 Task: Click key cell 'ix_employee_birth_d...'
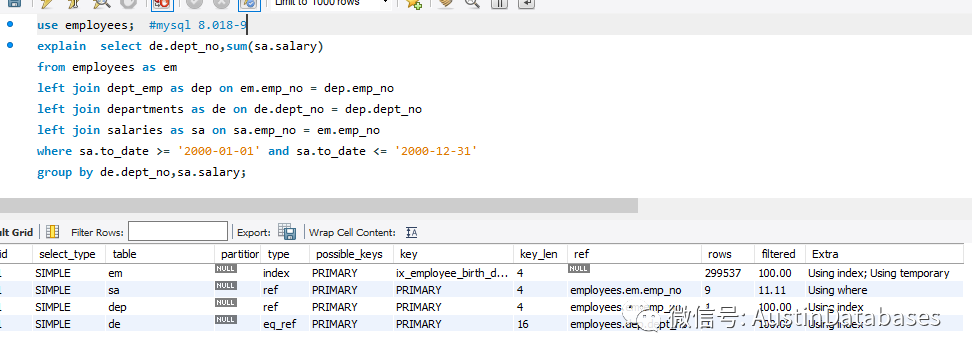(453, 273)
